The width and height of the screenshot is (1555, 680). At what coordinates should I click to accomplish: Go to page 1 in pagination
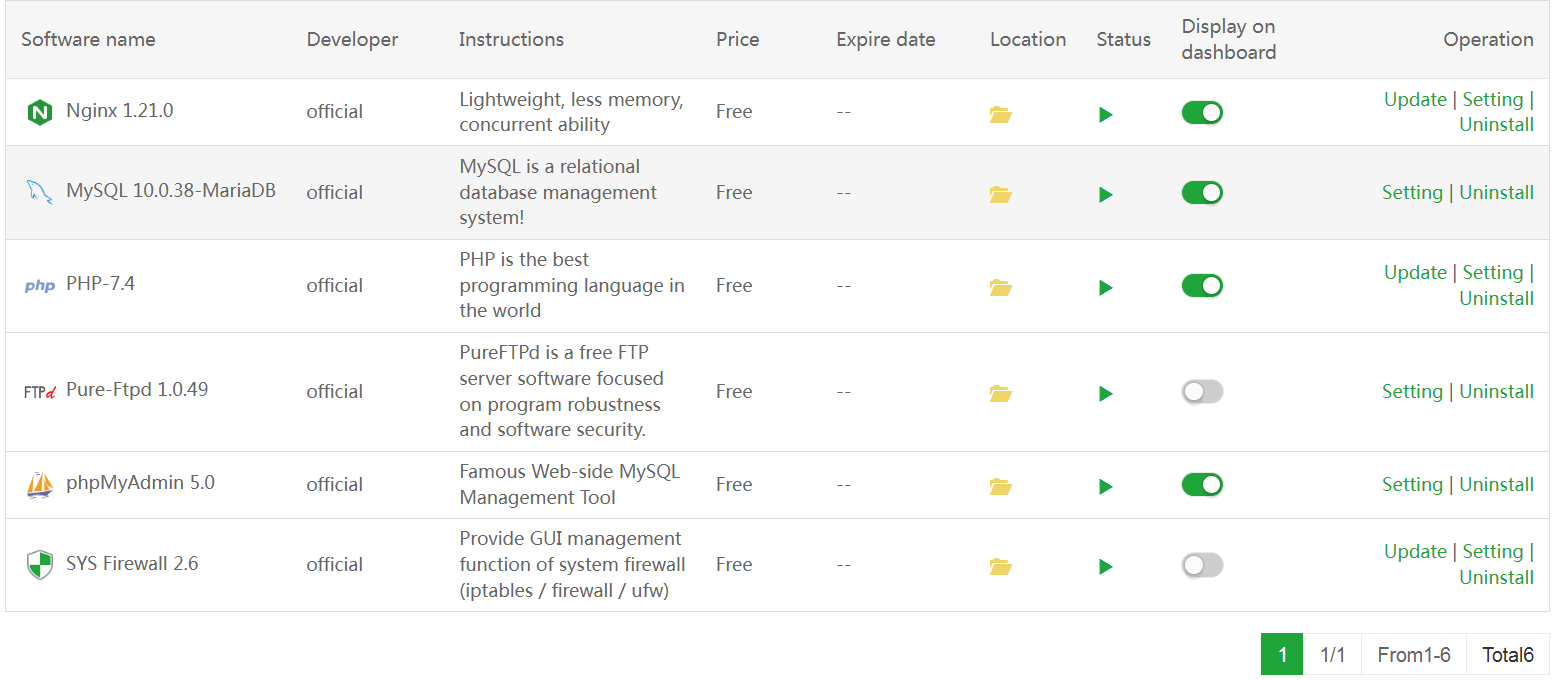pyautogui.click(x=1281, y=655)
